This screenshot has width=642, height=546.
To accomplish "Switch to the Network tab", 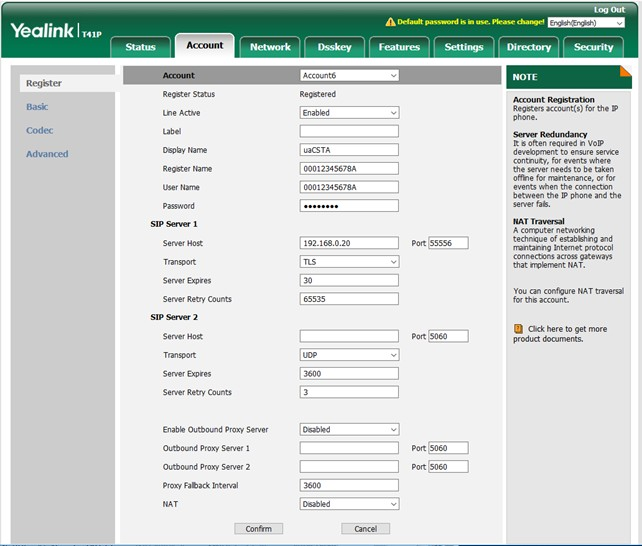I will (270, 47).
